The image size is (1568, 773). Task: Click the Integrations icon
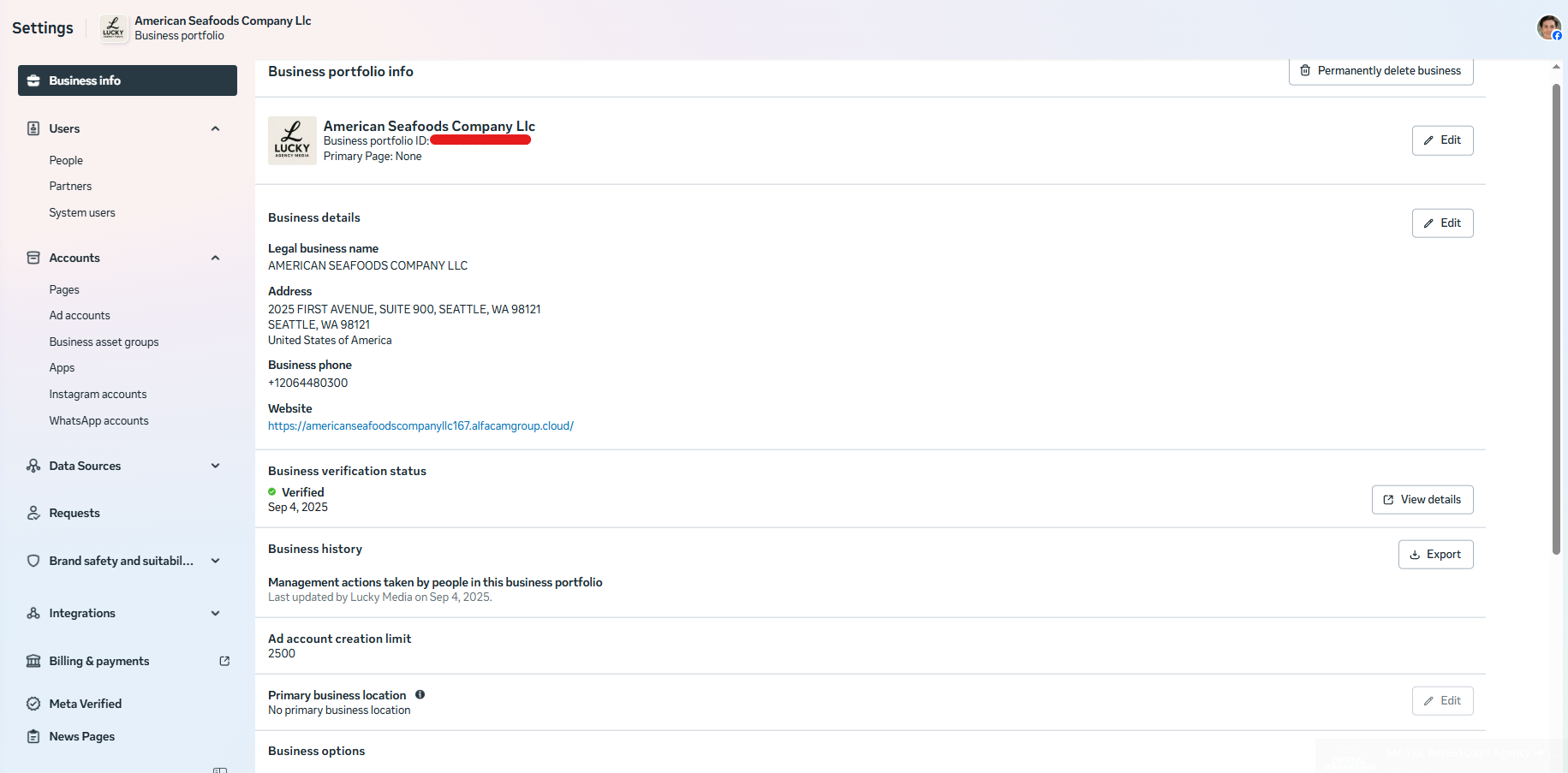coord(33,613)
